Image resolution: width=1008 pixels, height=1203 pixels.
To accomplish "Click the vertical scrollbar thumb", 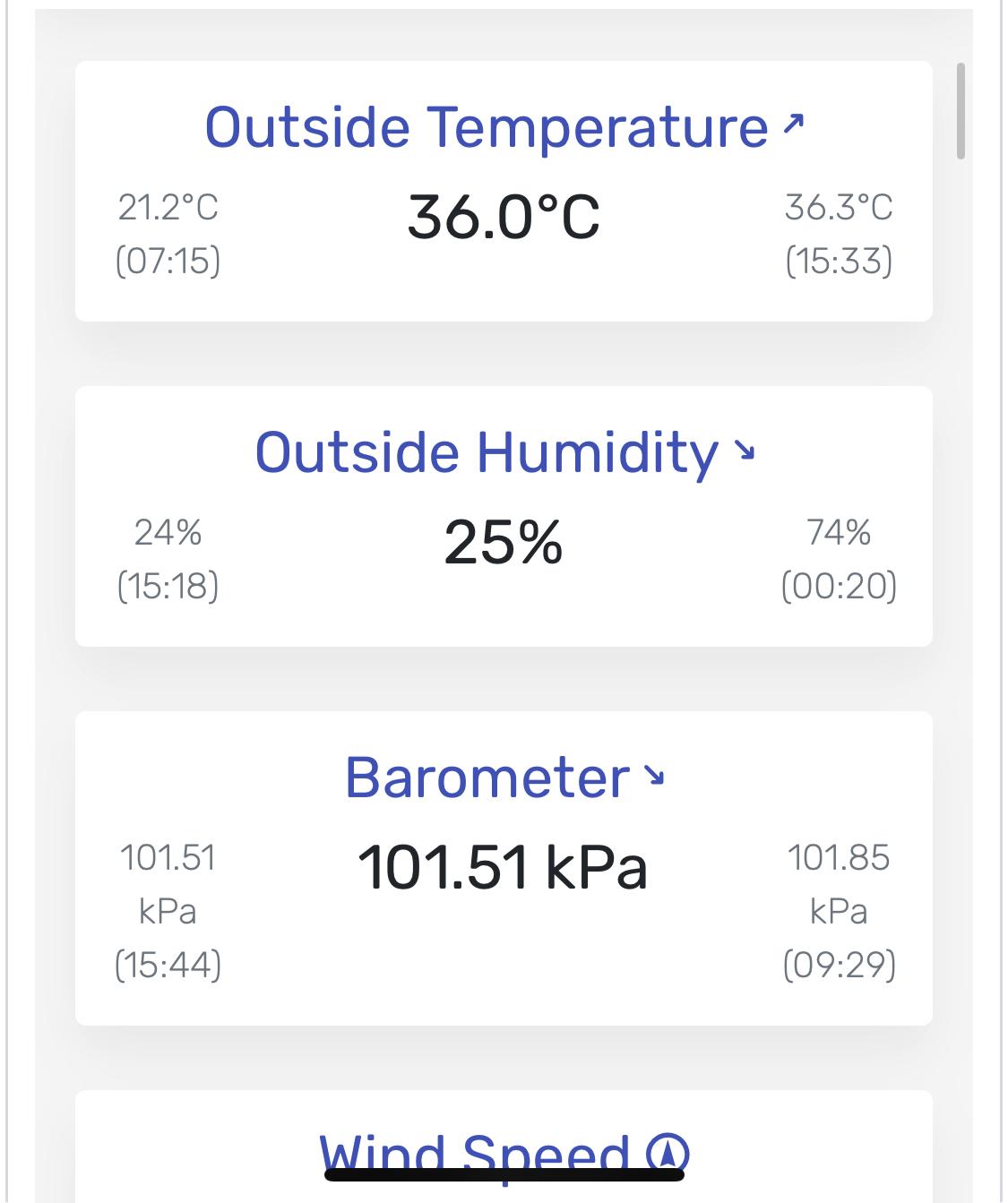I will click(x=961, y=111).
